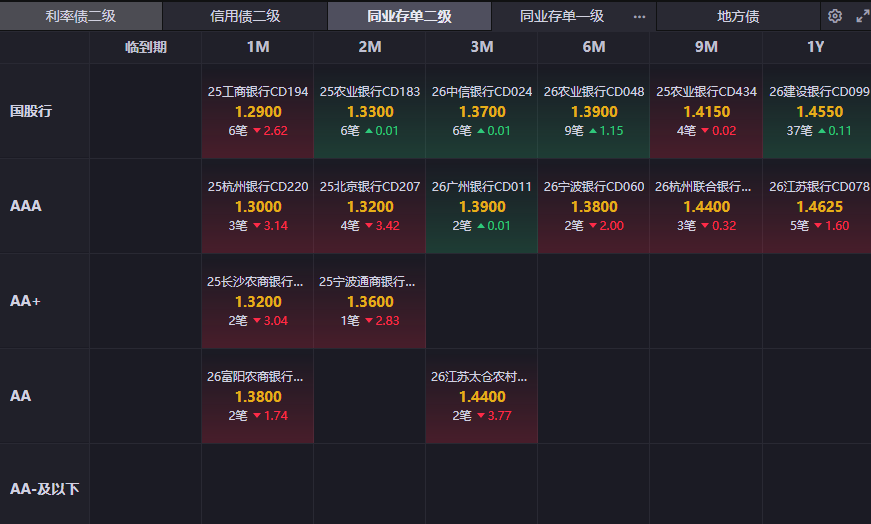Click the 1.3600 yield value
The width and height of the screenshot is (871, 524).
pyautogui.click(x=370, y=302)
